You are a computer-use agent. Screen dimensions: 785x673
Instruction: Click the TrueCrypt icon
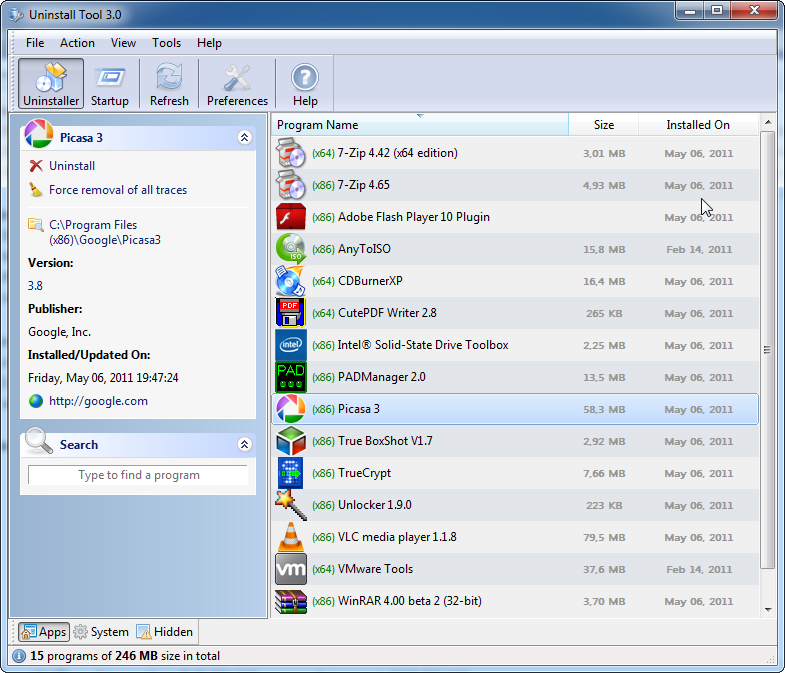coord(290,473)
